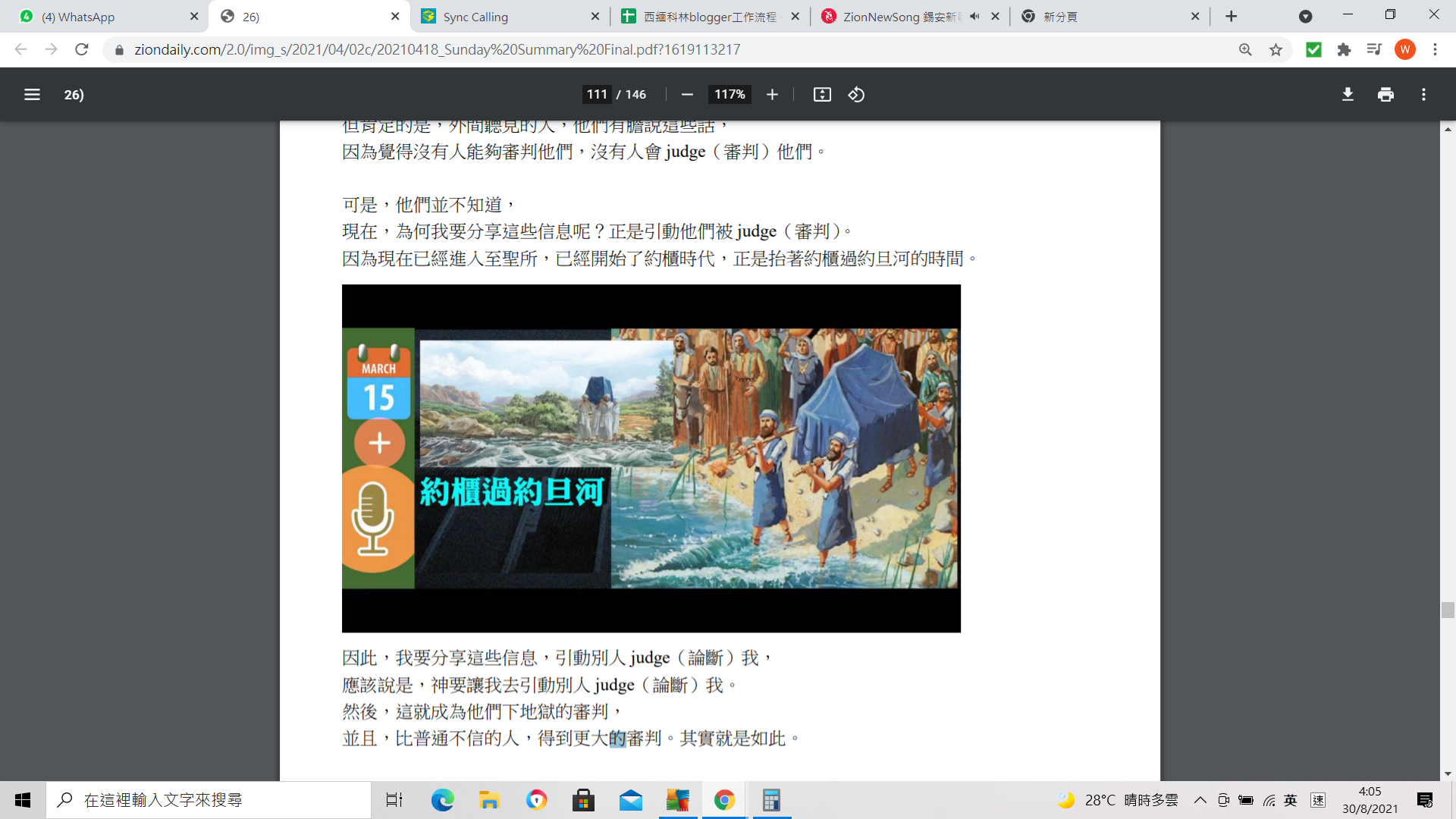This screenshot has width=1456, height=819.
Task: Click the vertical scrollbar thumb
Action: [1448, 610]
